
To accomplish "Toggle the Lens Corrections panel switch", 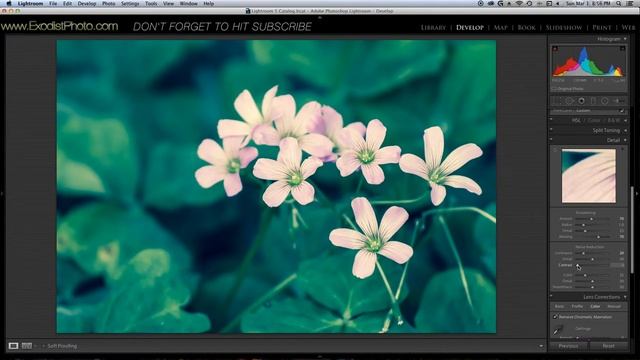I will click(551, 297).
